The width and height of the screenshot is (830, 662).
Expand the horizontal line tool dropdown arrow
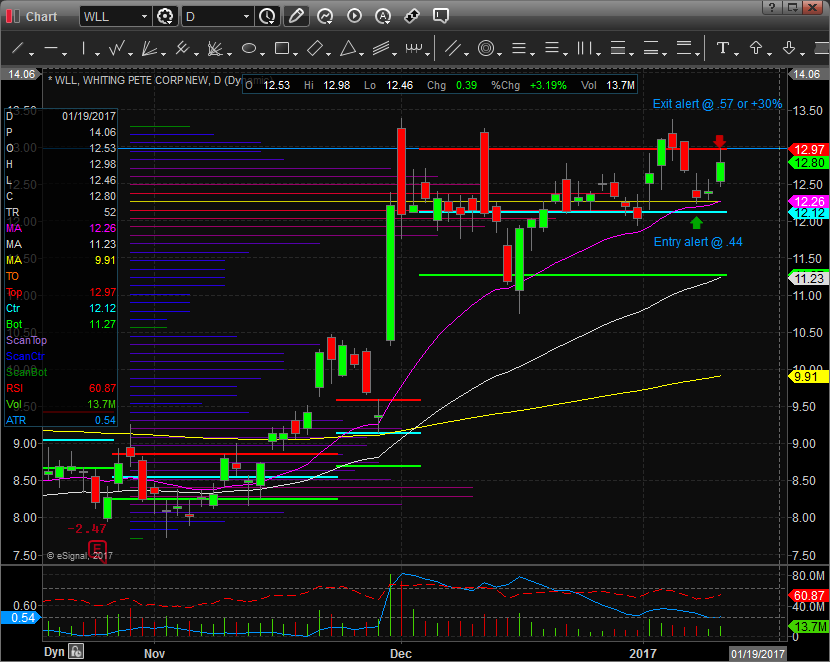[x=64, y=54]
